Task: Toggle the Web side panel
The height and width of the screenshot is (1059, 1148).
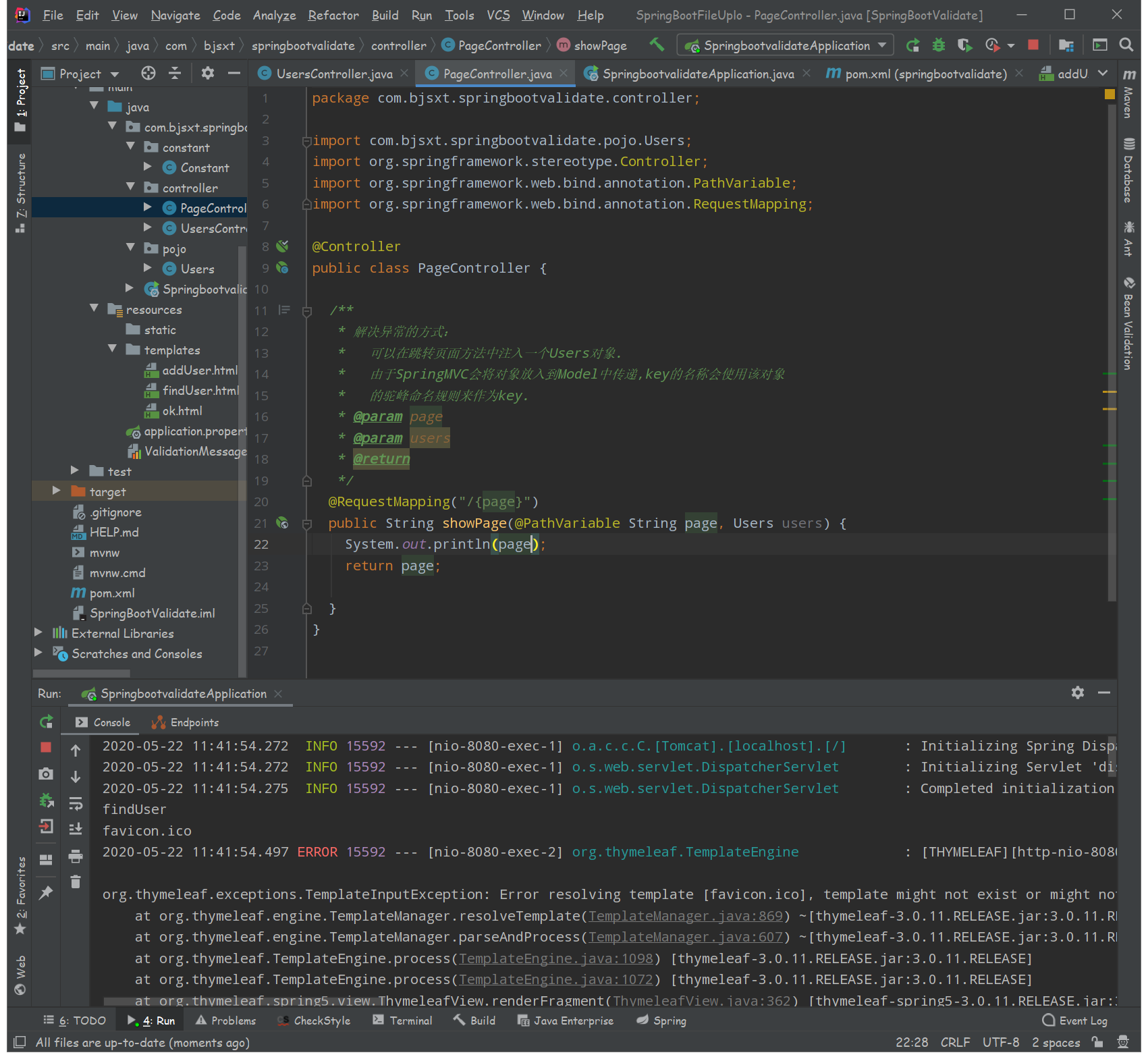Action: click(20, 974)
